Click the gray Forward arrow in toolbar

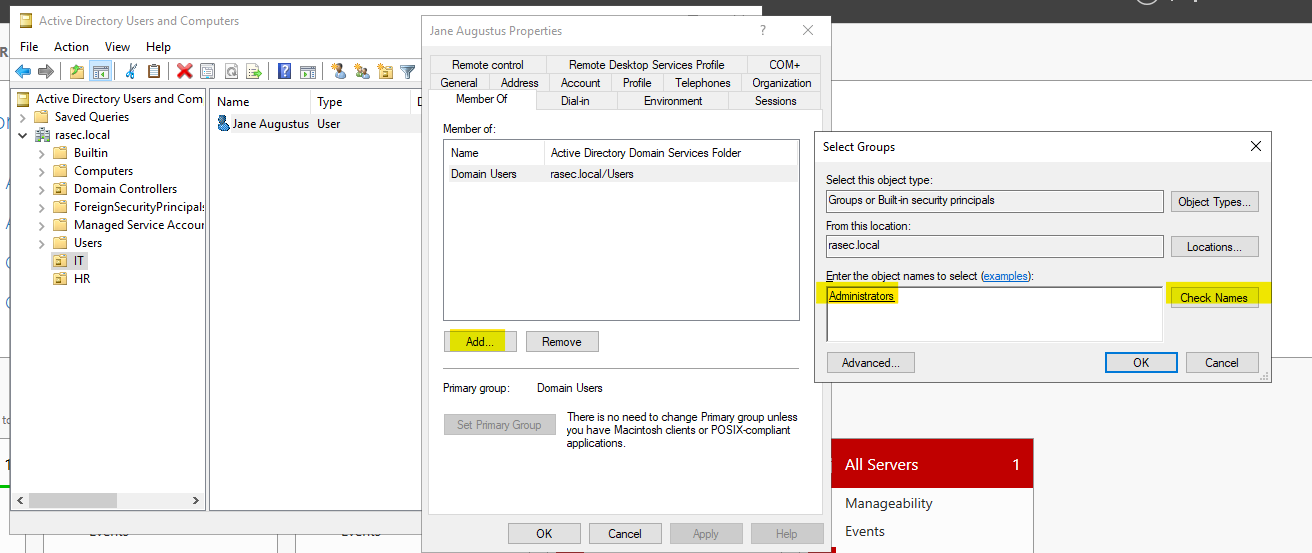(x=45, y=71)
